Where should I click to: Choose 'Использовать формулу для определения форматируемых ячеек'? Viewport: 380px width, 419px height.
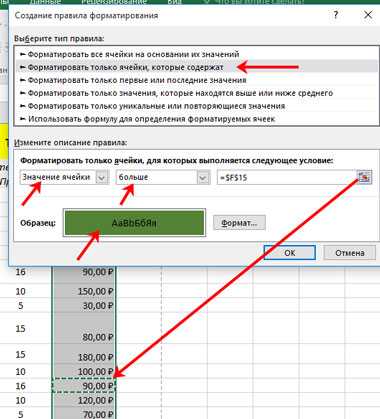(148, 119)
